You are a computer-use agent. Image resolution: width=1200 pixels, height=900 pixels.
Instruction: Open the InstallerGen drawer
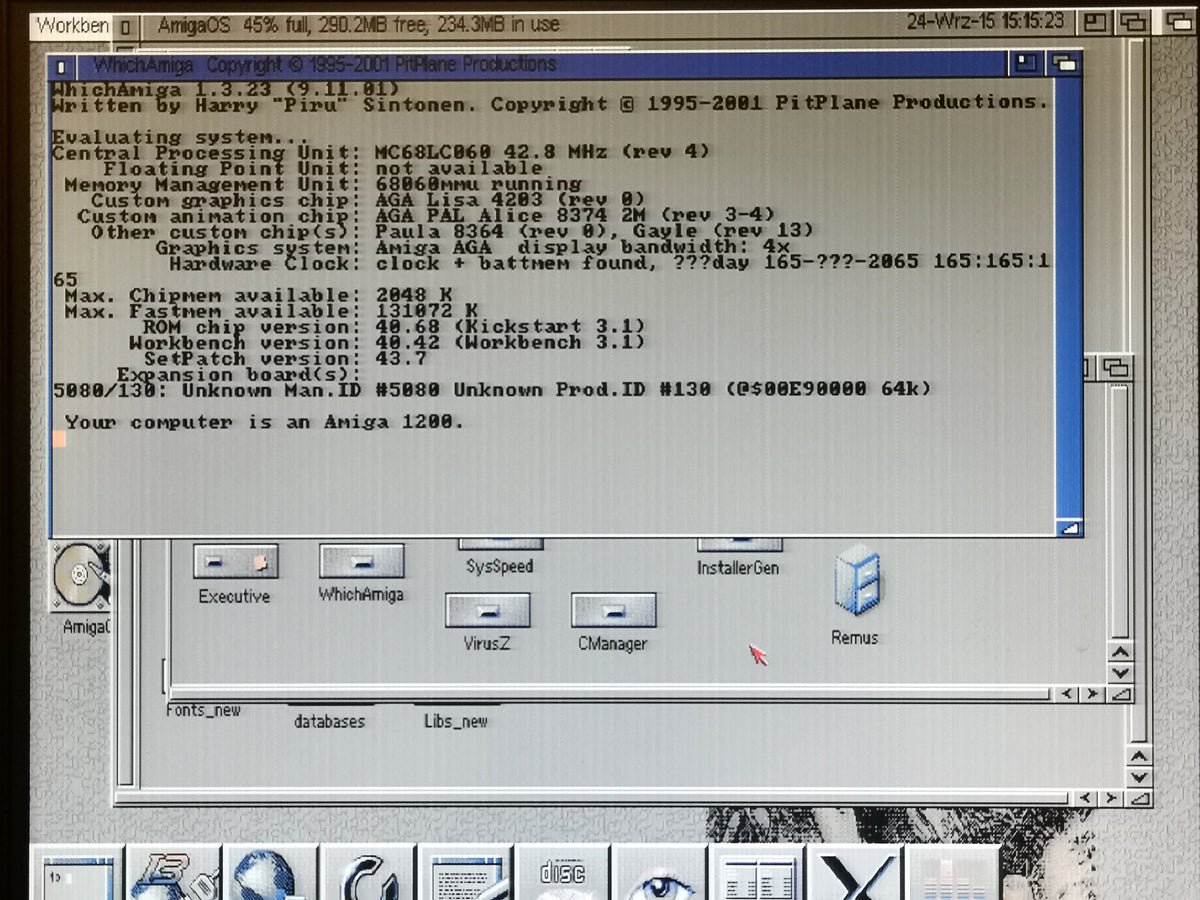(740, 540)
